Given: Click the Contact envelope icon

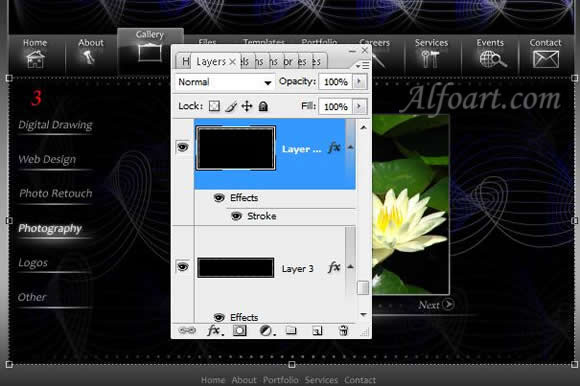Looking at the screenshot, I should [x=546, y=59].
